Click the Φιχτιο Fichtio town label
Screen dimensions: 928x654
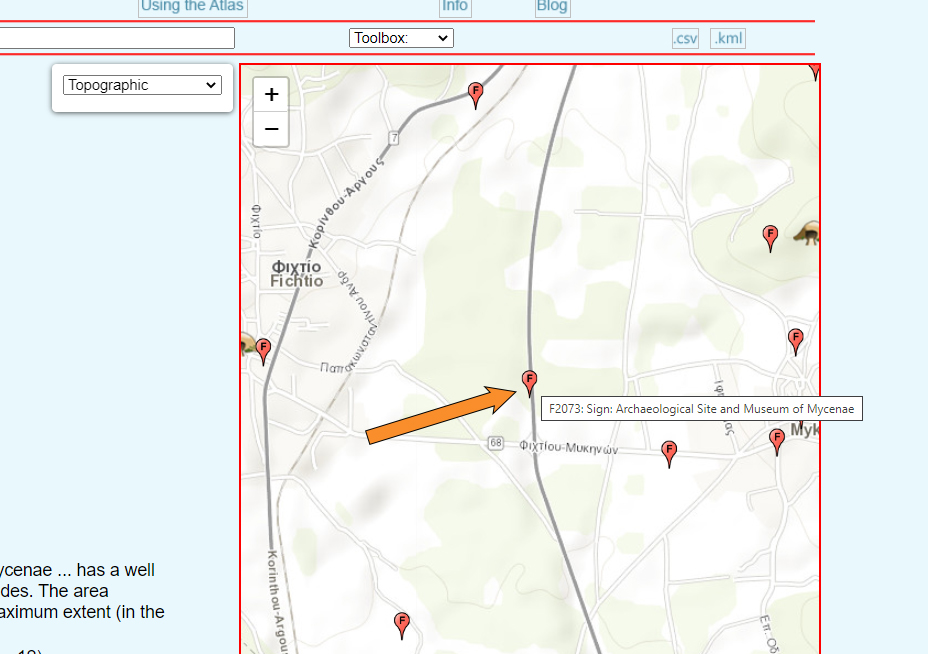click(297, 274)
